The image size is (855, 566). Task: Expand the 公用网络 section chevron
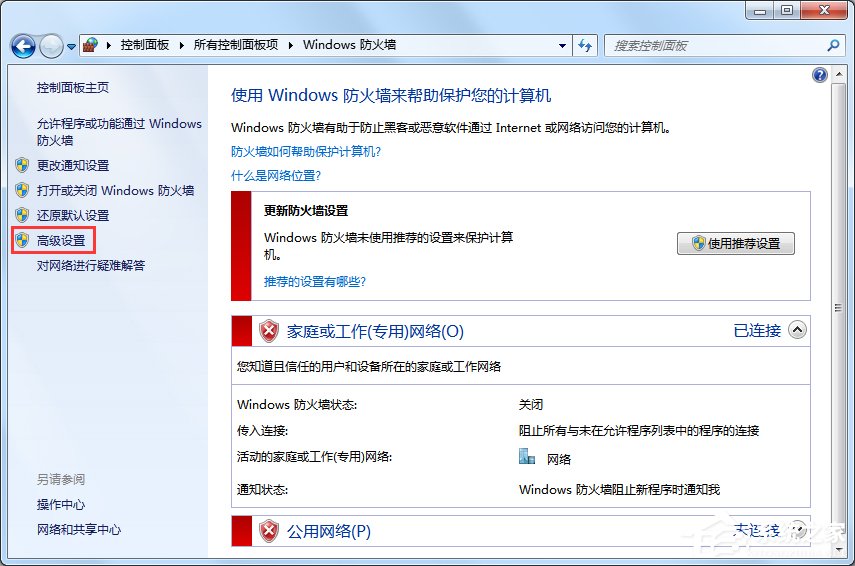click(797, 529)
